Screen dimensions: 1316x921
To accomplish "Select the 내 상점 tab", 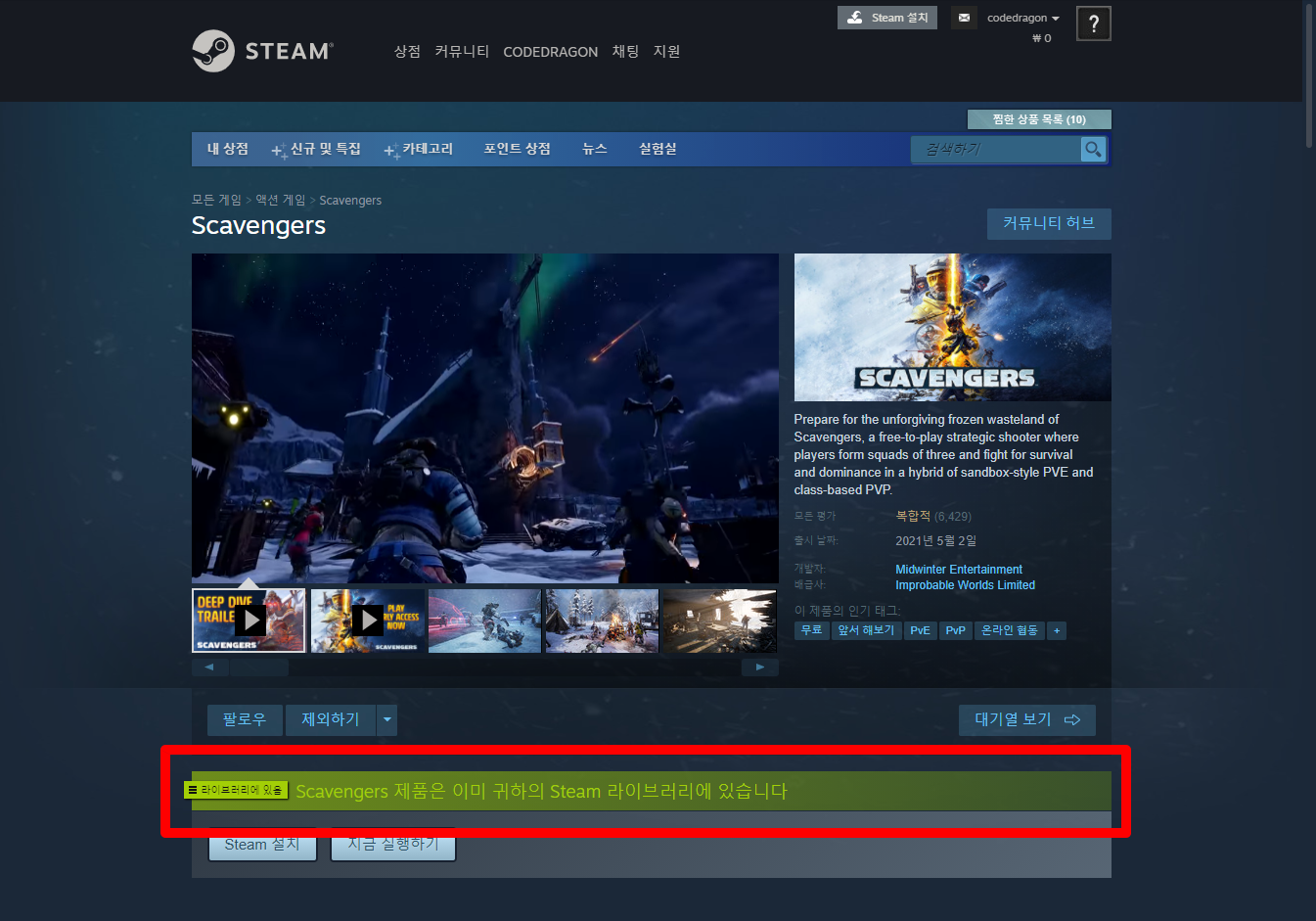I will tap(228, 149).
